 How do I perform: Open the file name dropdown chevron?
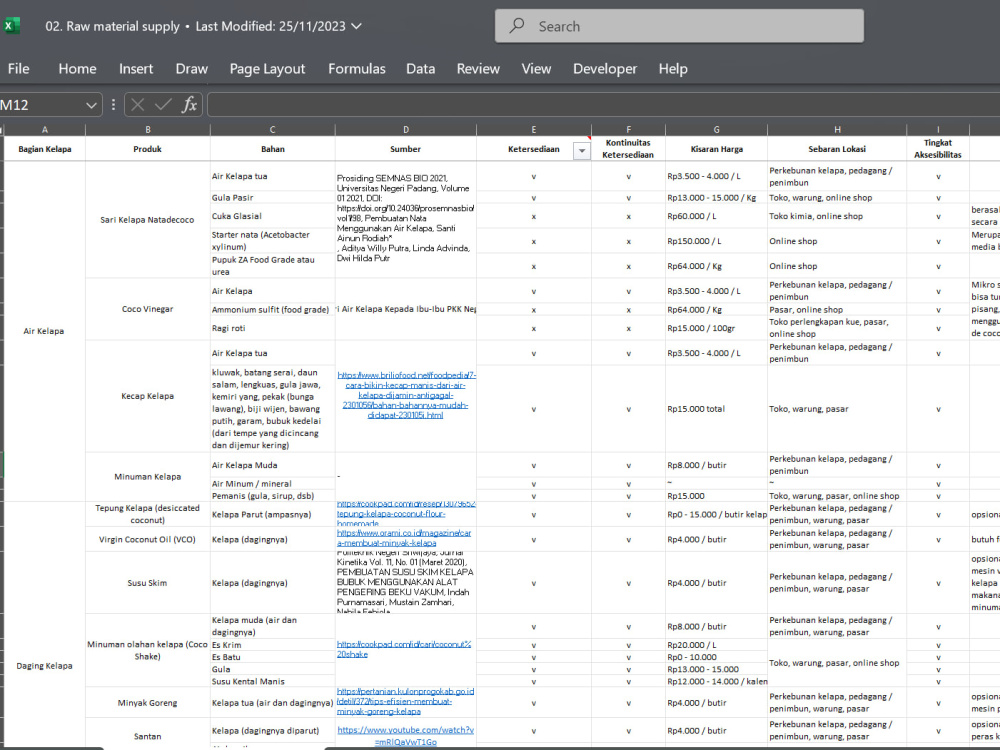coord(357,26)
